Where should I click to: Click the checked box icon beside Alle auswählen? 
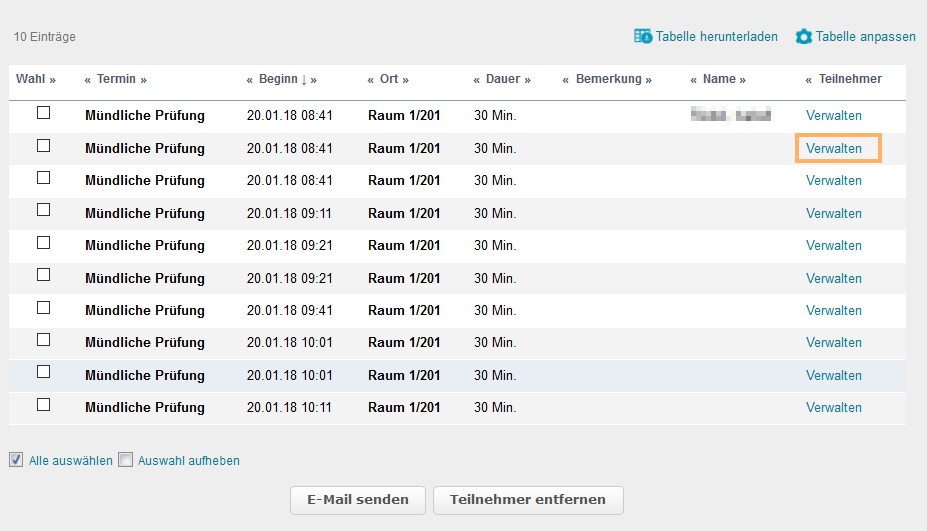point(16,460)
